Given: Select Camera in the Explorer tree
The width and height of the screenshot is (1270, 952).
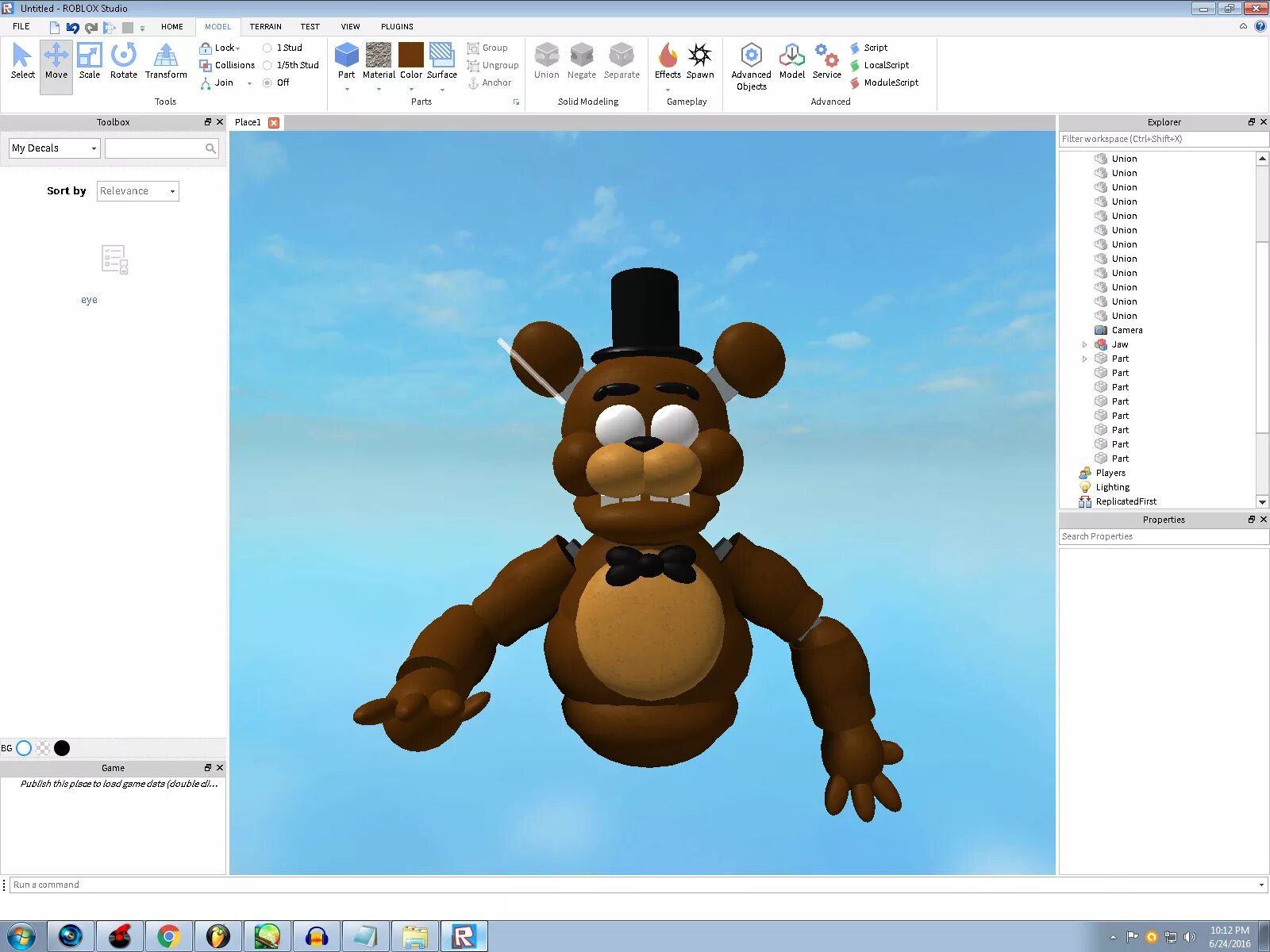Looking at the screenshot, I should [1126, 330].
